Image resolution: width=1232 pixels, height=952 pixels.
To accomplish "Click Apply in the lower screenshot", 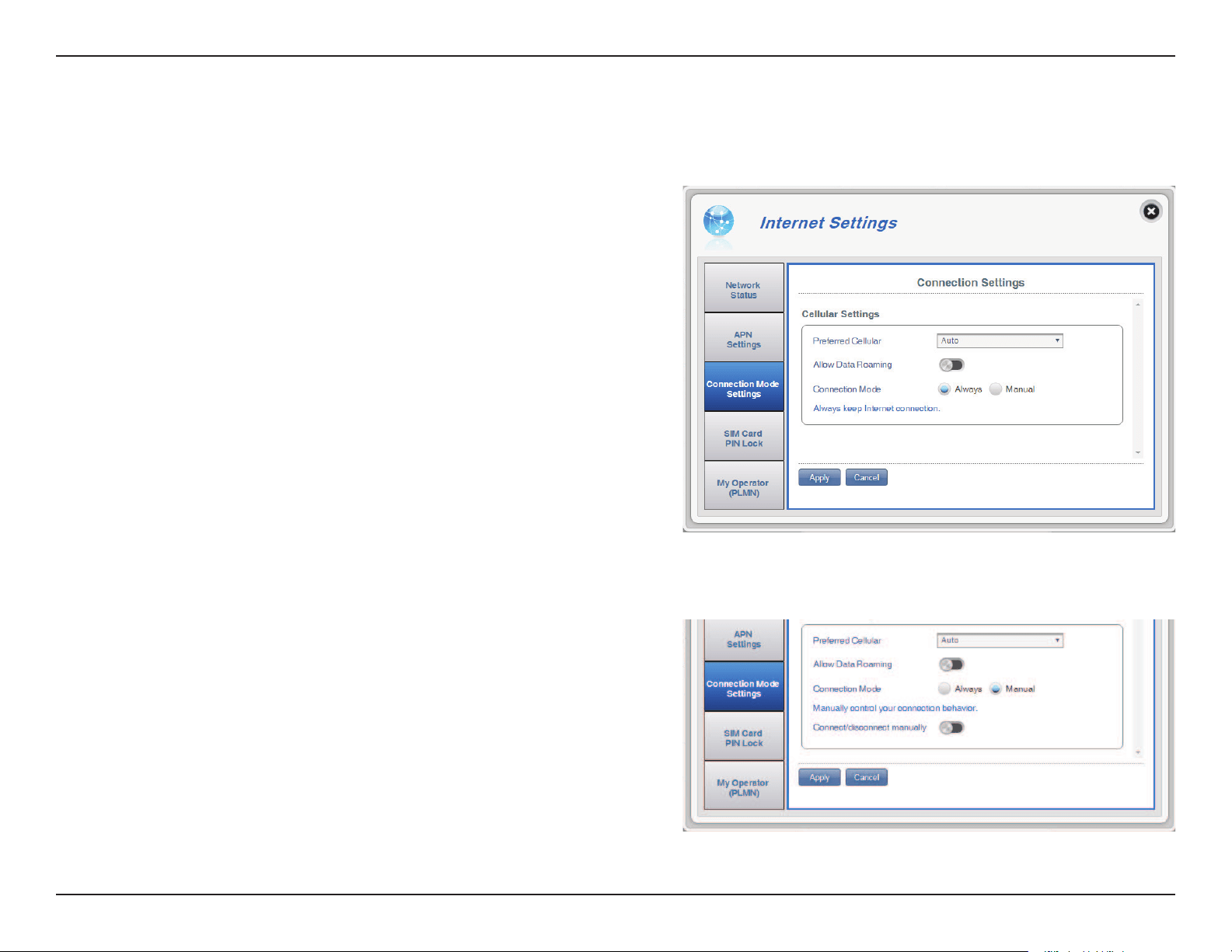I will click(x=819, y=777).
